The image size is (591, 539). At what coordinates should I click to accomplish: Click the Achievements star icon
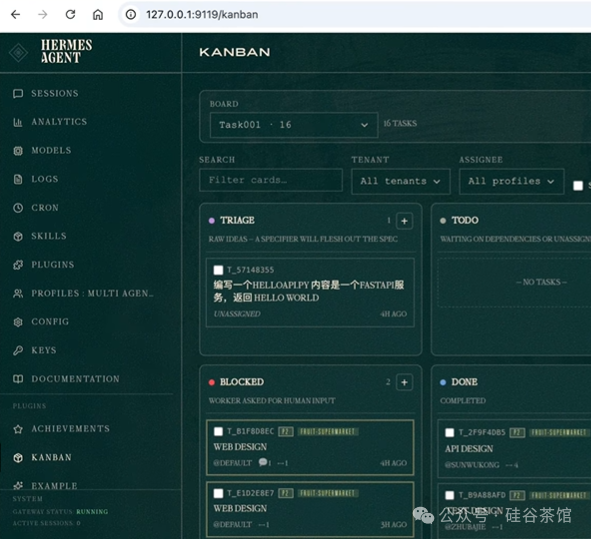click(x=18, y=429)
